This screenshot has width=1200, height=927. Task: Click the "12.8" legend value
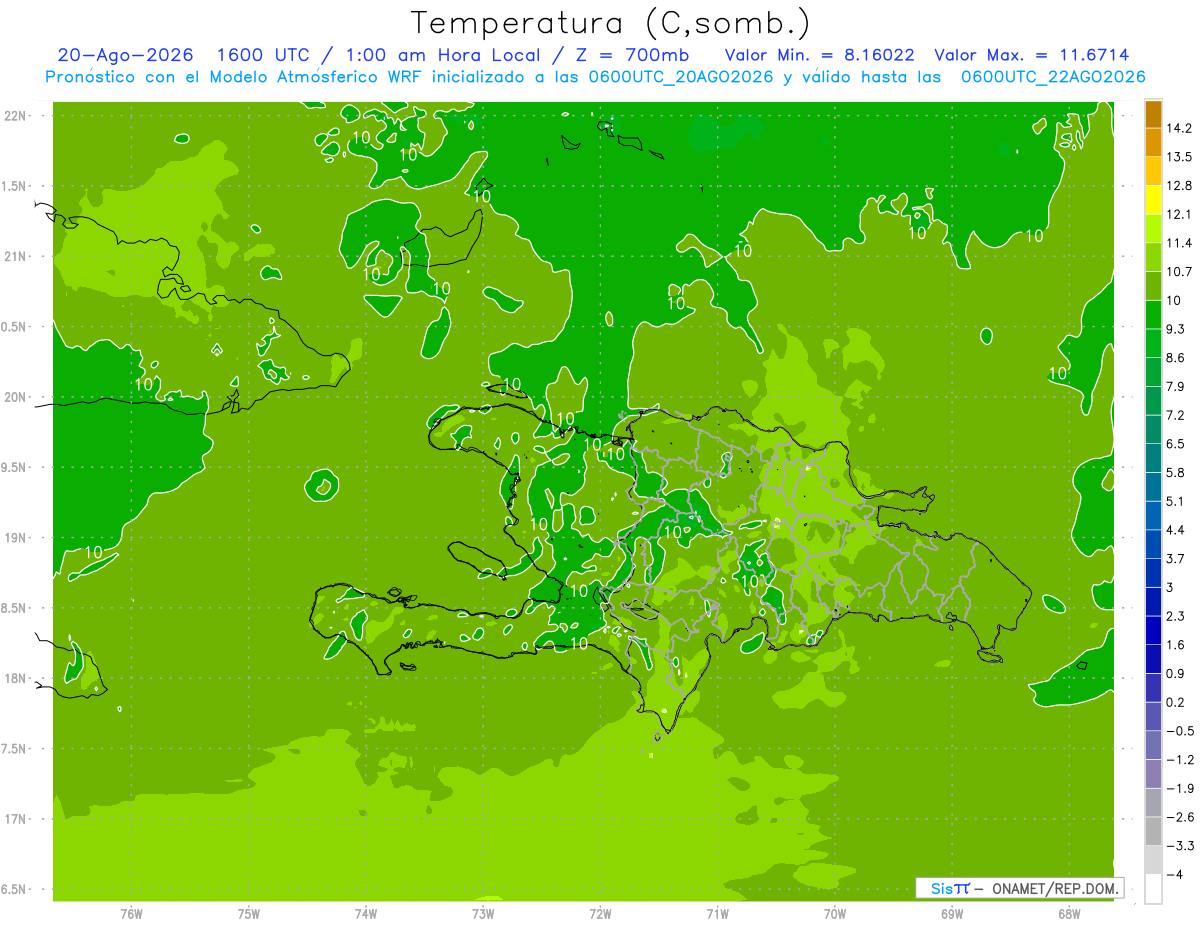coord(1179,186)
